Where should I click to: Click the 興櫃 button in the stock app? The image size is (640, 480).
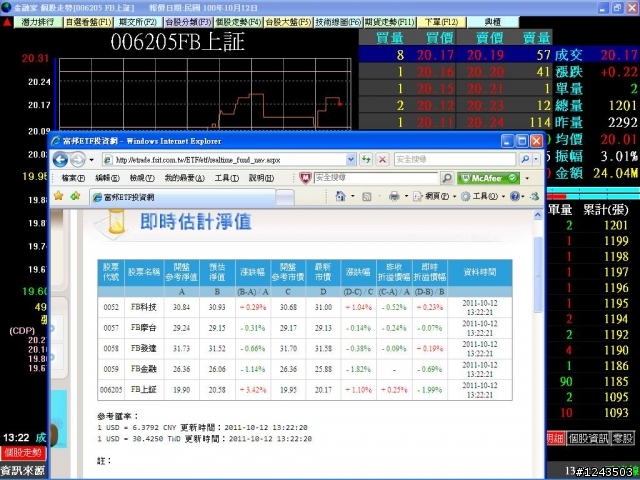pyautogui.click(x=493, y=22)
